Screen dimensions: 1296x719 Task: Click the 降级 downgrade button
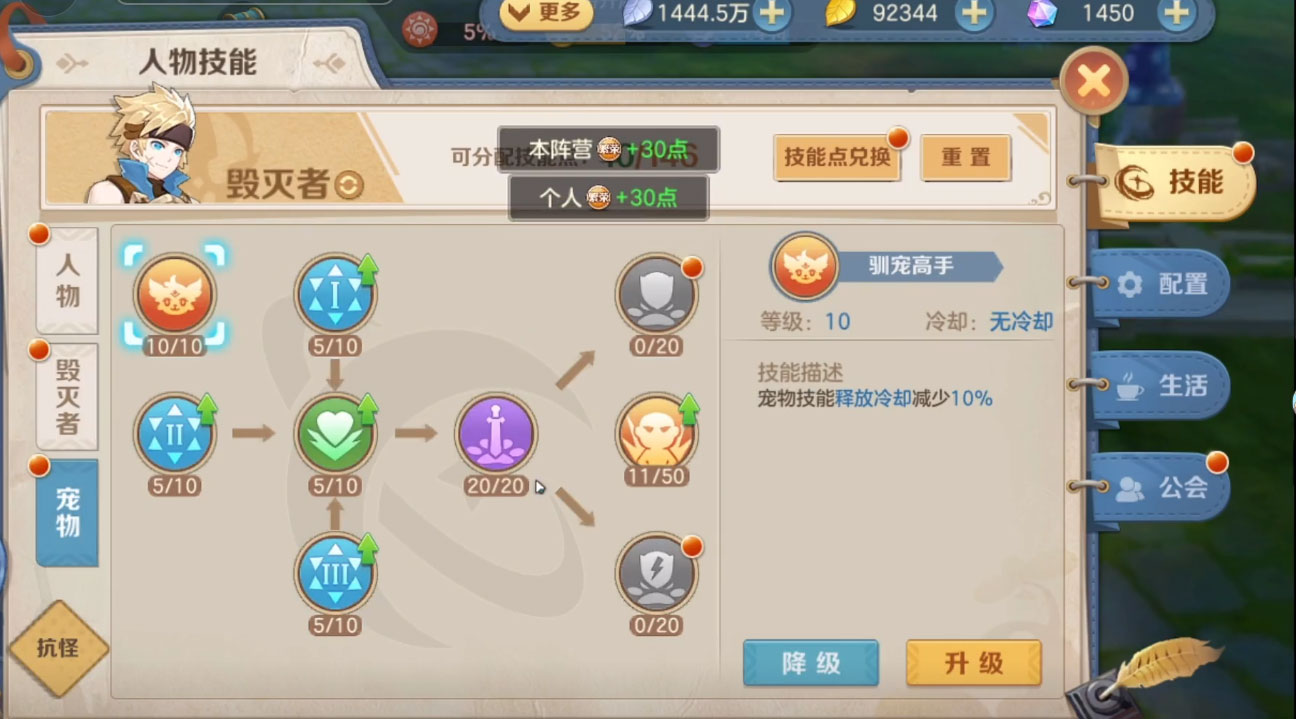pyautogui.click(x=811, y=663)
